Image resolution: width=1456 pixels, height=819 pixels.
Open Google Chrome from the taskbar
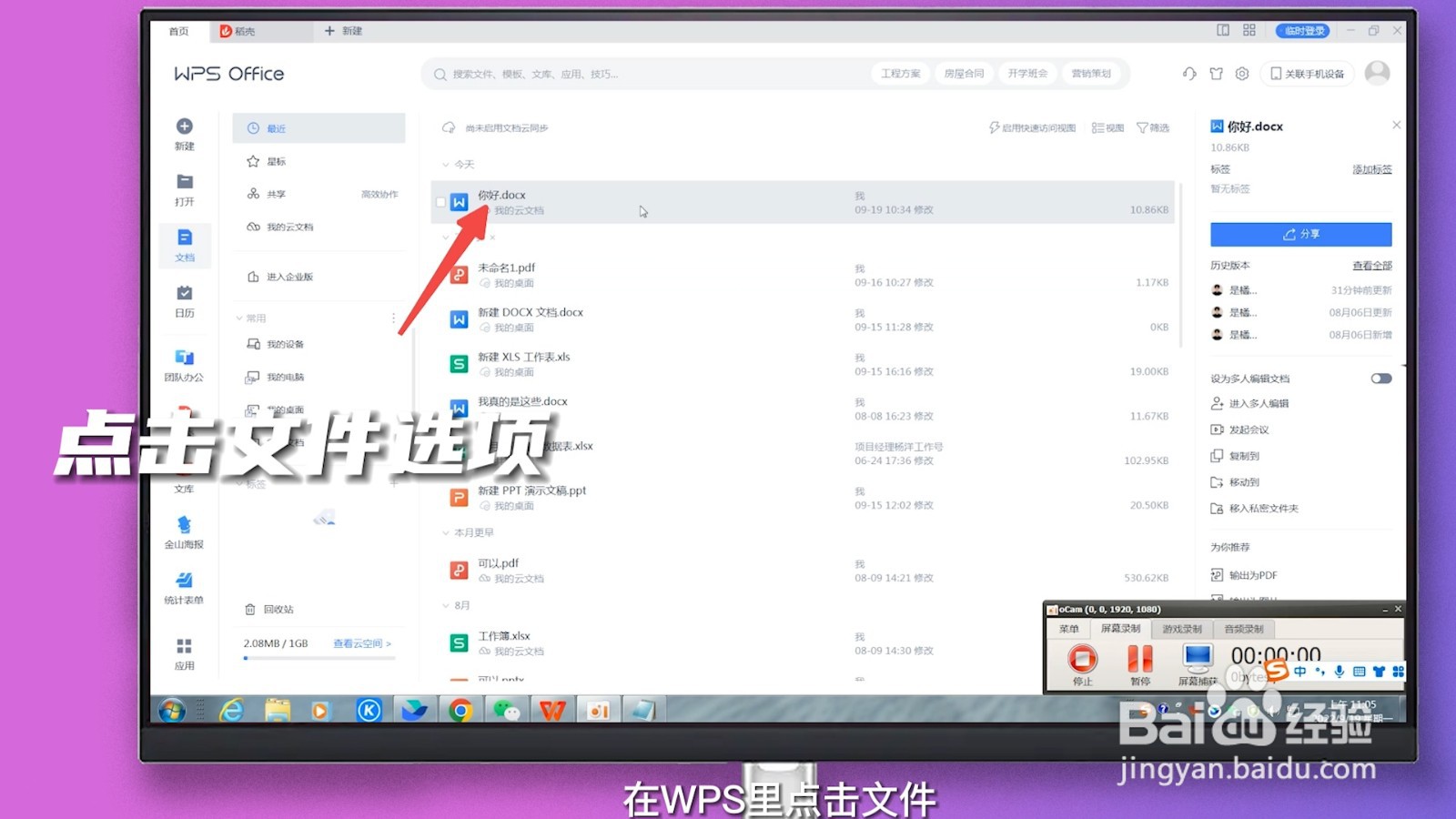(460, 710)
